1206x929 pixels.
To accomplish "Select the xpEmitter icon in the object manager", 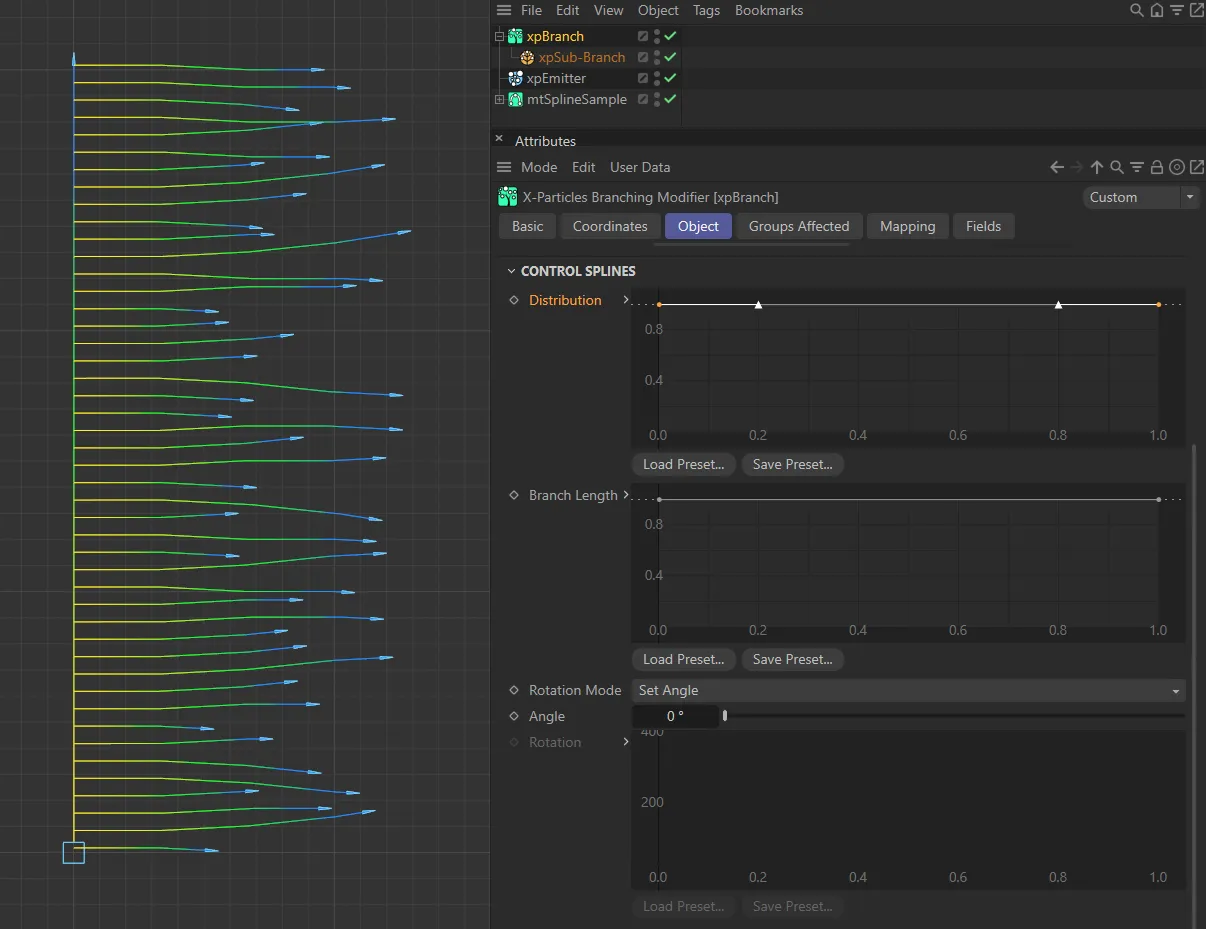I will coord(514,78).
